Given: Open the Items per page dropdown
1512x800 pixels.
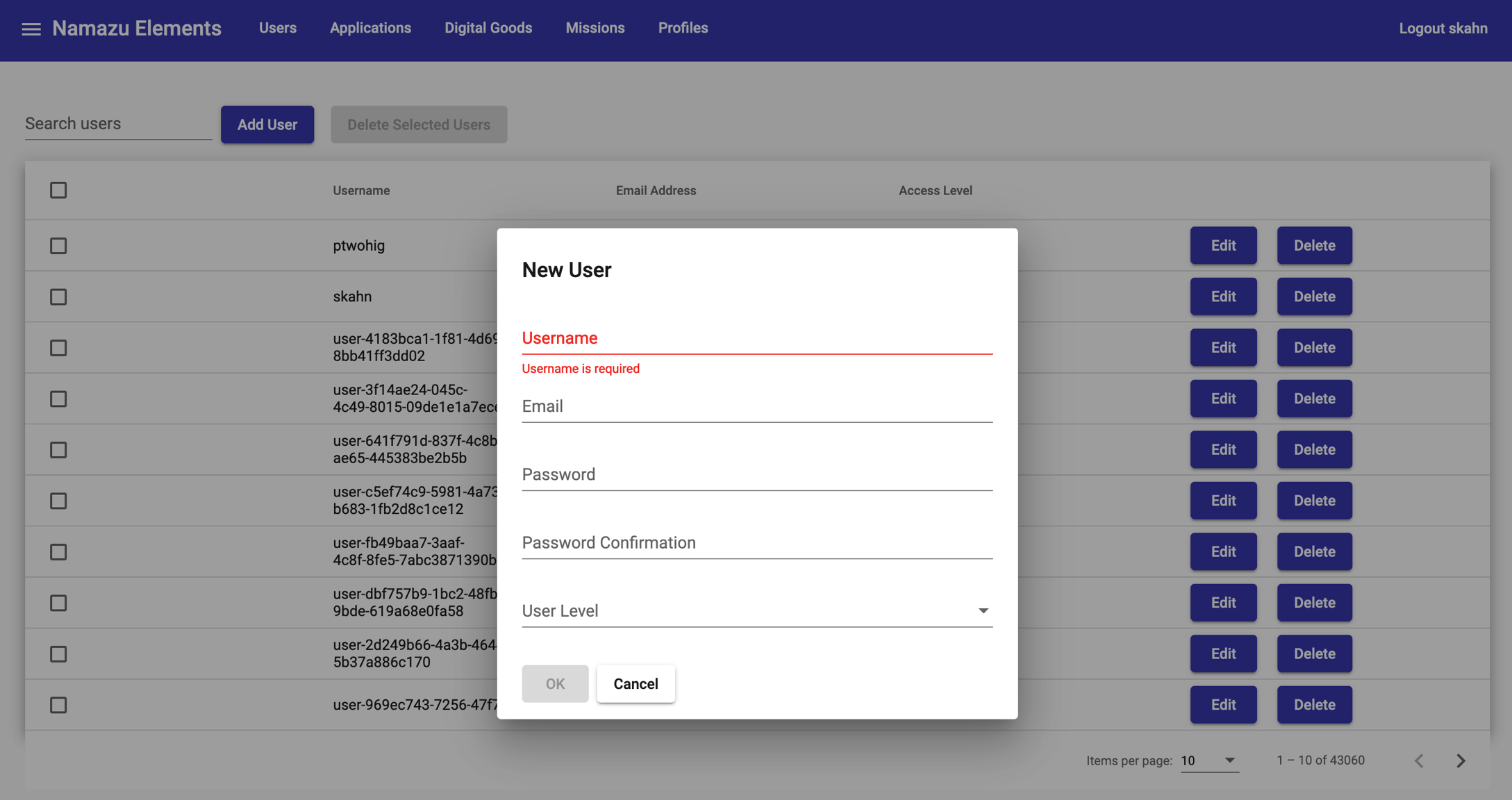Looking at the screenshot, I should click(x=1208, y=760).
